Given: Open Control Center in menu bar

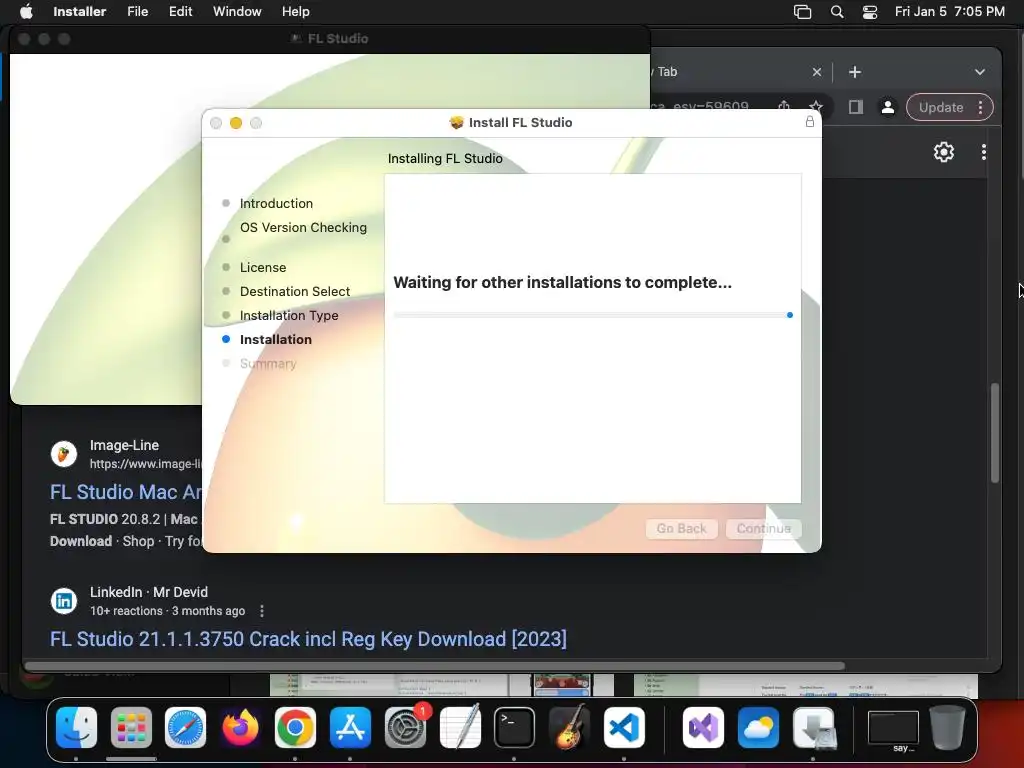Looking at the screenshot, I should tap(870, 12).
